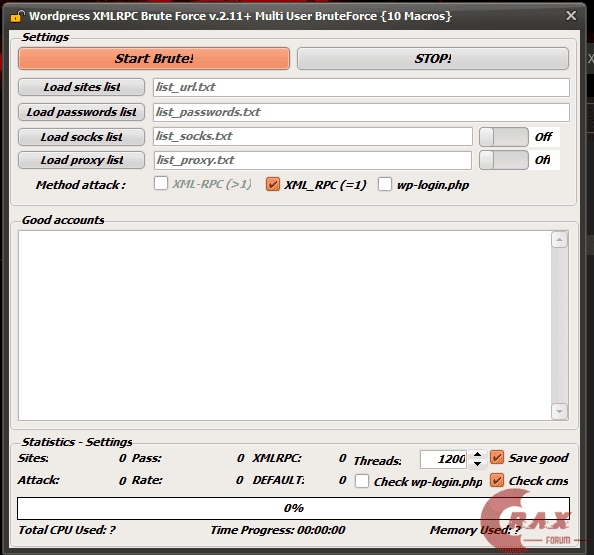Screen dimensions: 594x555
Task: Click Load proxy list button
Action: coord(81,160)
